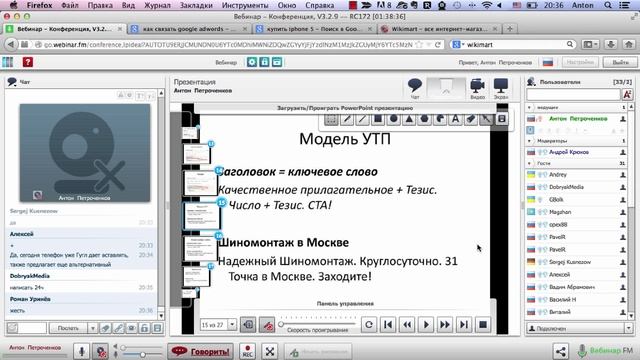Select the pencil drawing tool
640x360 pixels.
(x=347, y=119)
